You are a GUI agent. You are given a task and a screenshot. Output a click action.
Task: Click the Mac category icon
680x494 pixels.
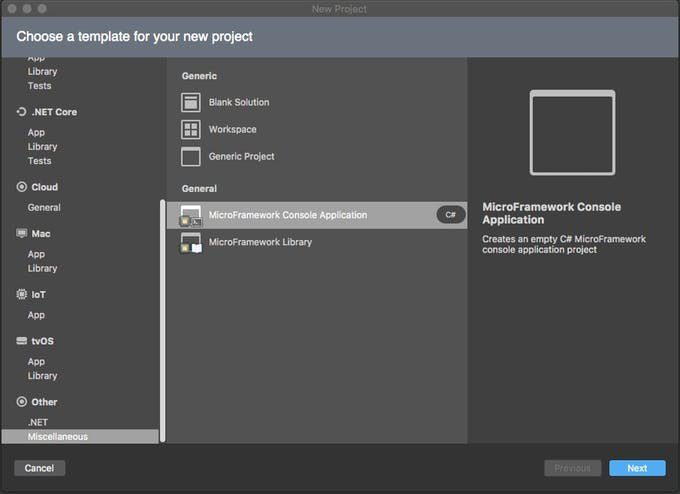pyautogui.click(x=21, y=233)
